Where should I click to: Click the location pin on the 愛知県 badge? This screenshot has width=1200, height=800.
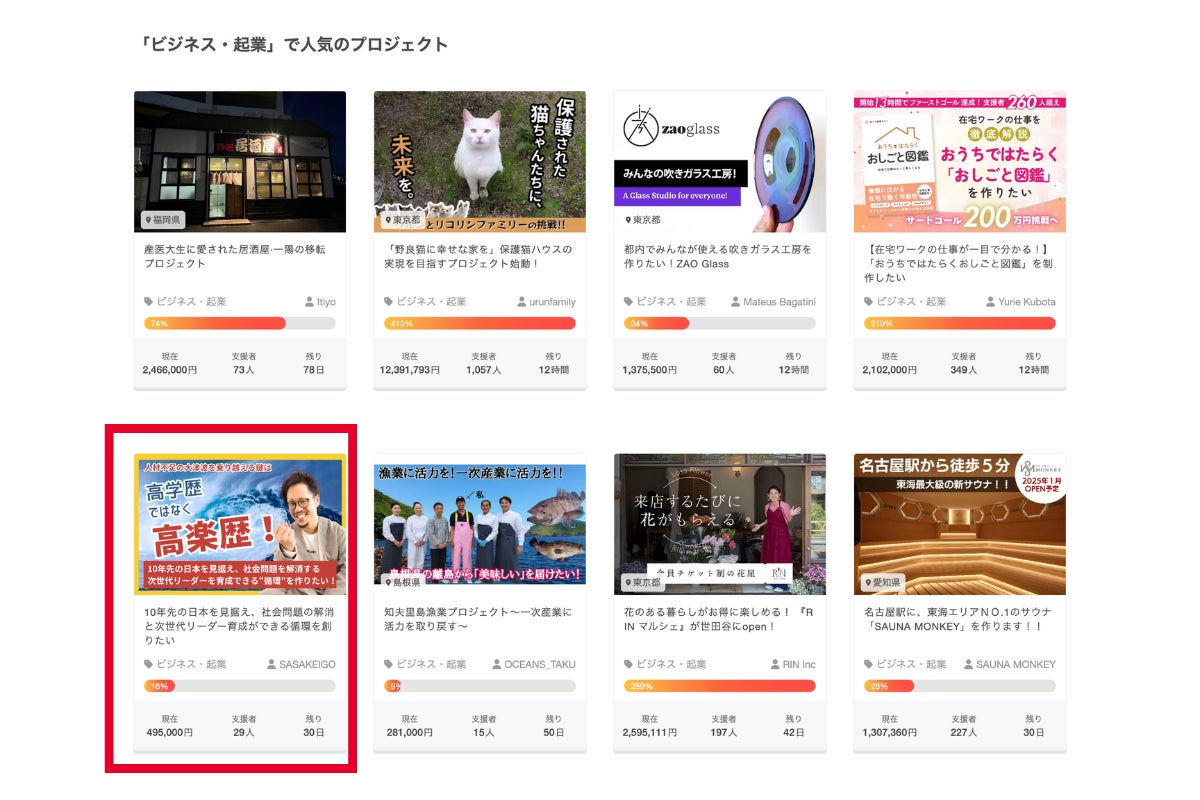point(868,582)
